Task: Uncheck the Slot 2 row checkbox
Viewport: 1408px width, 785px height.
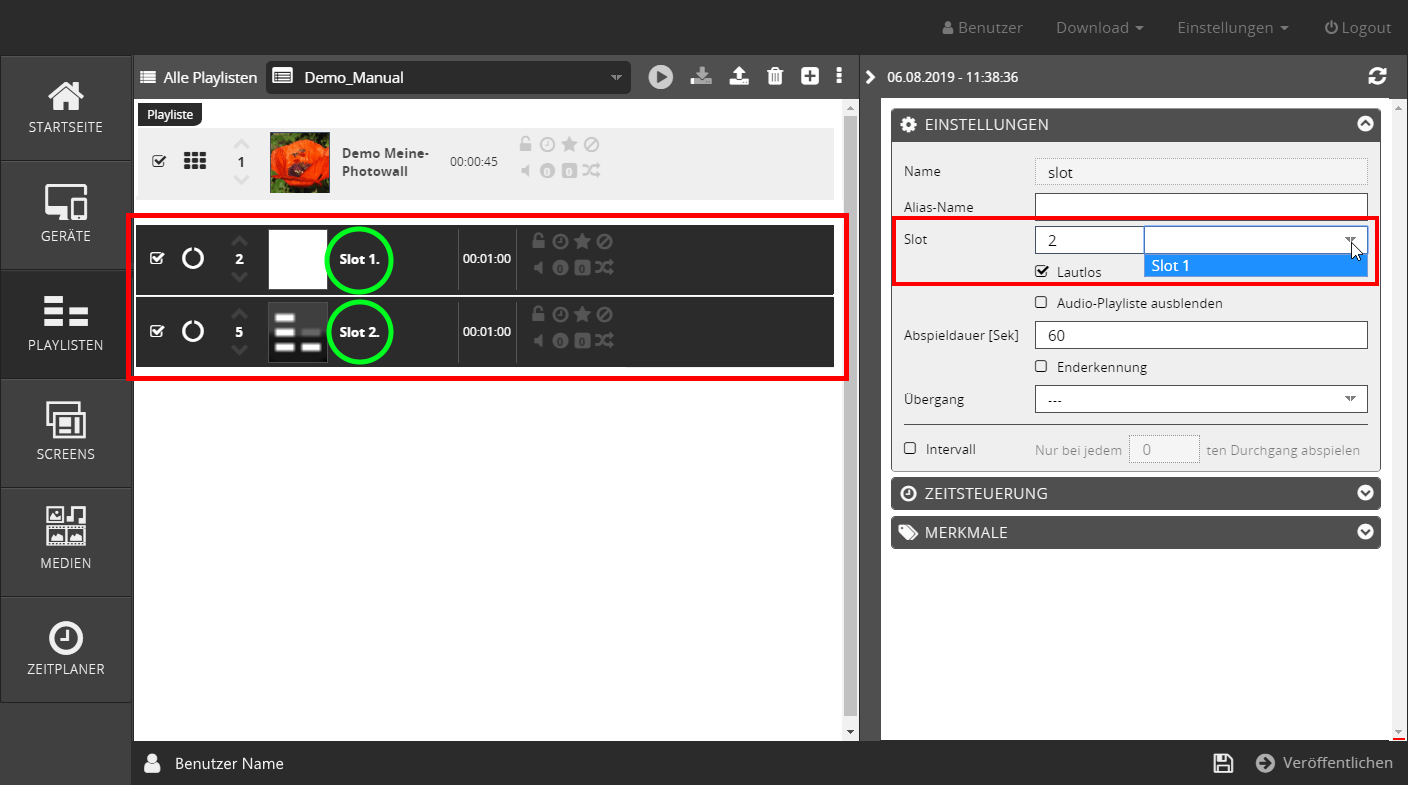Action: [x=157, y=331]
